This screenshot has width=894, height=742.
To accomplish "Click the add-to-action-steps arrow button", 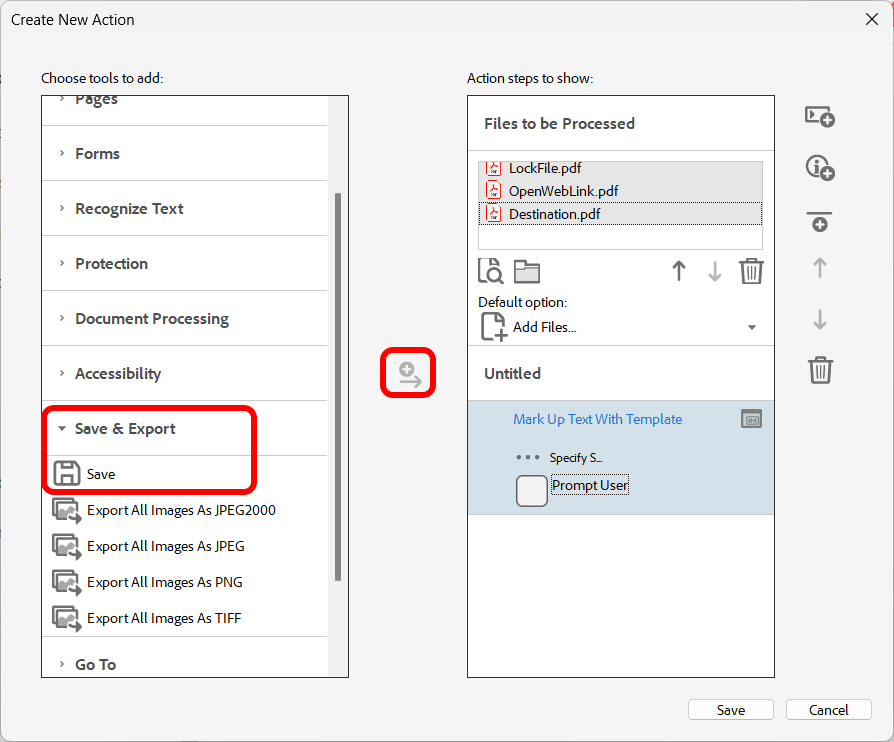I will pos(409,374).
